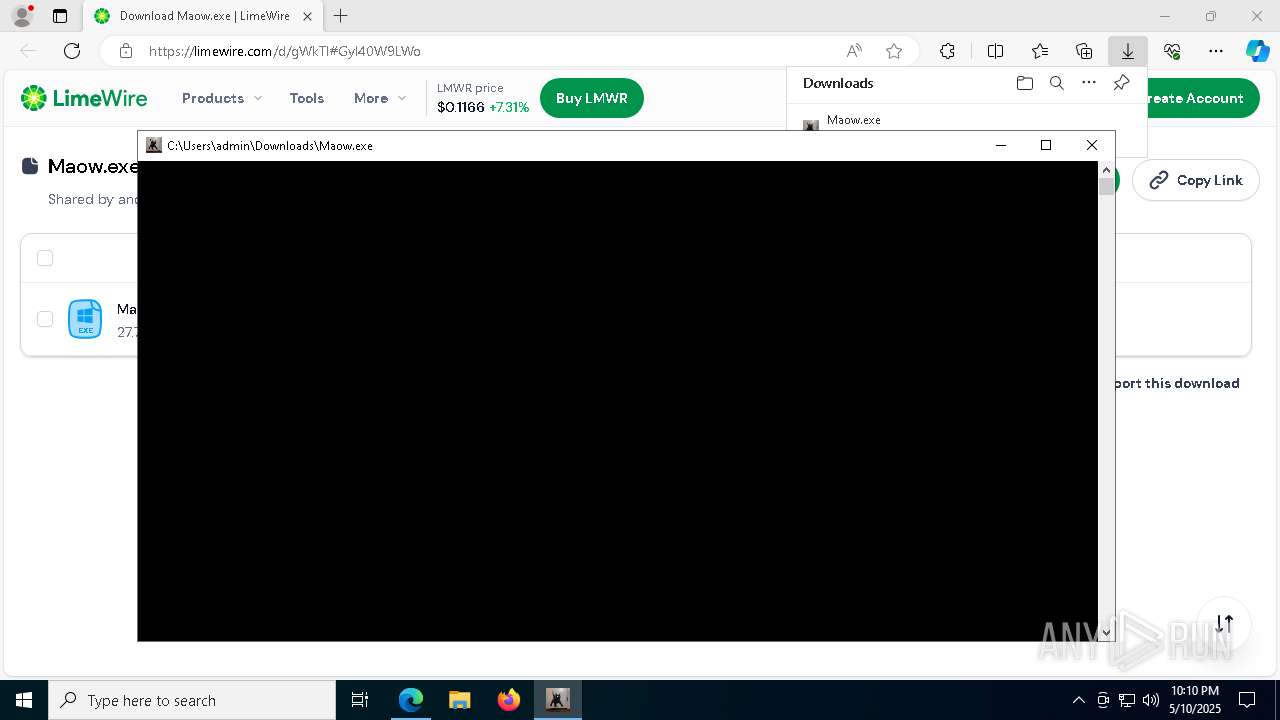Click the console window scroll down arrow
This screenshot has height=720, width=1280.
1106,632
